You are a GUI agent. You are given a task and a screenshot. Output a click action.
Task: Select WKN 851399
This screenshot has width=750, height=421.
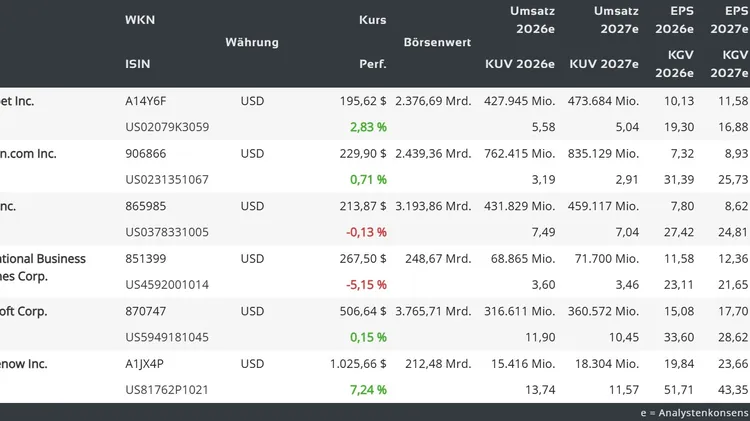pos(145,259)
